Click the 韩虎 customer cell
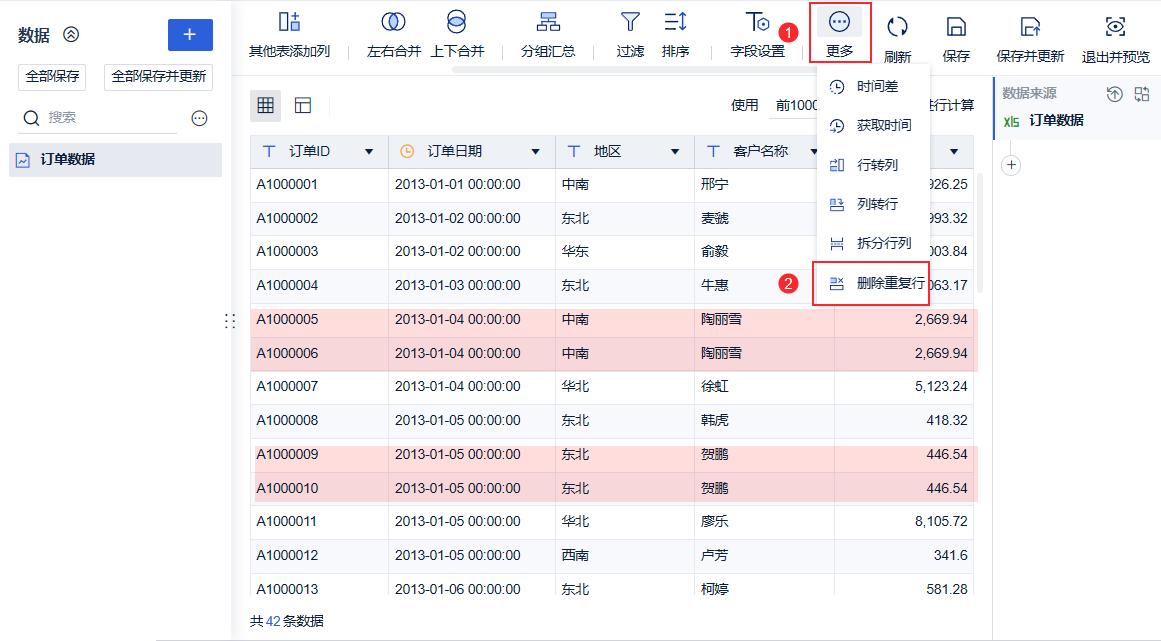The image size is (1161, 641). (x=764, y=421)
